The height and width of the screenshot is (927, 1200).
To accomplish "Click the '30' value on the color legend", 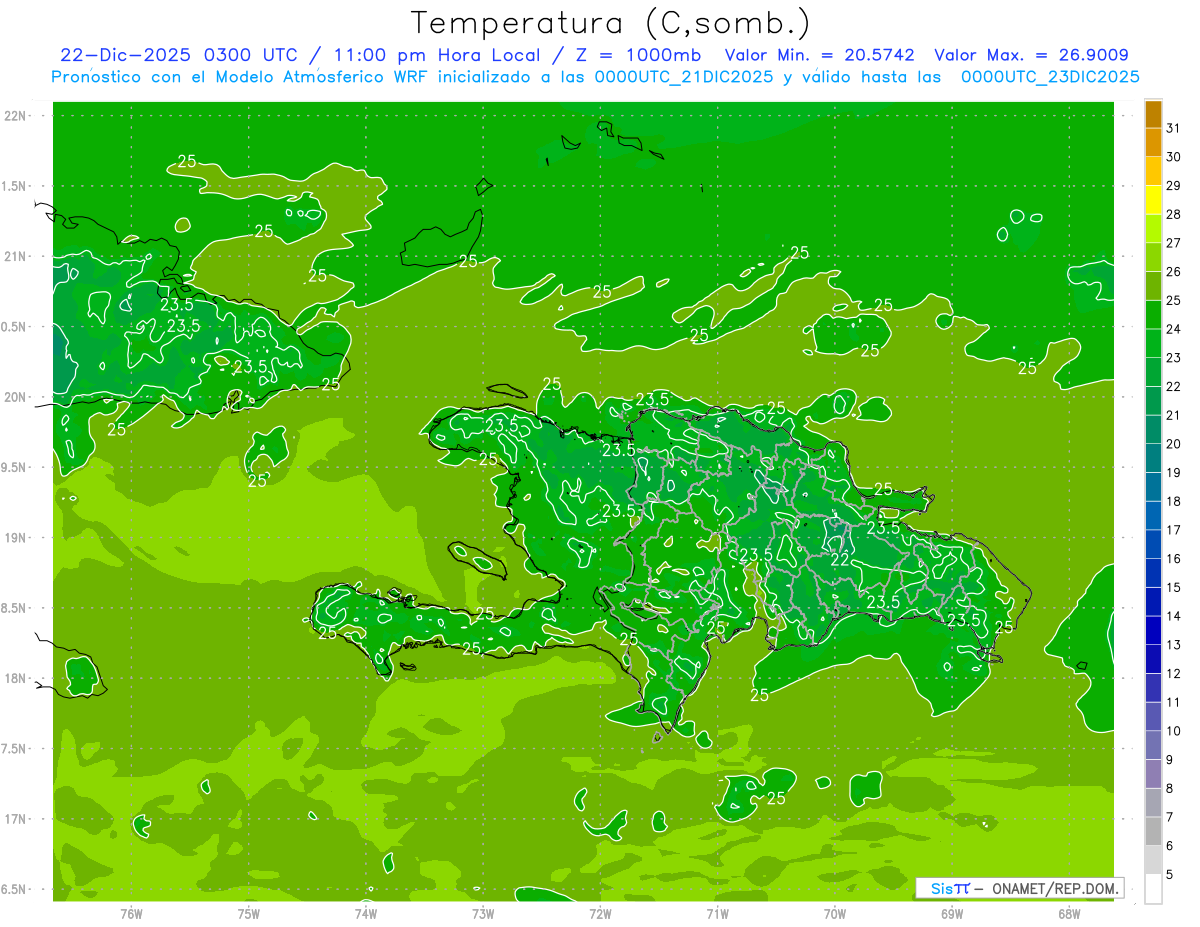I will [x=1174, y=157].
